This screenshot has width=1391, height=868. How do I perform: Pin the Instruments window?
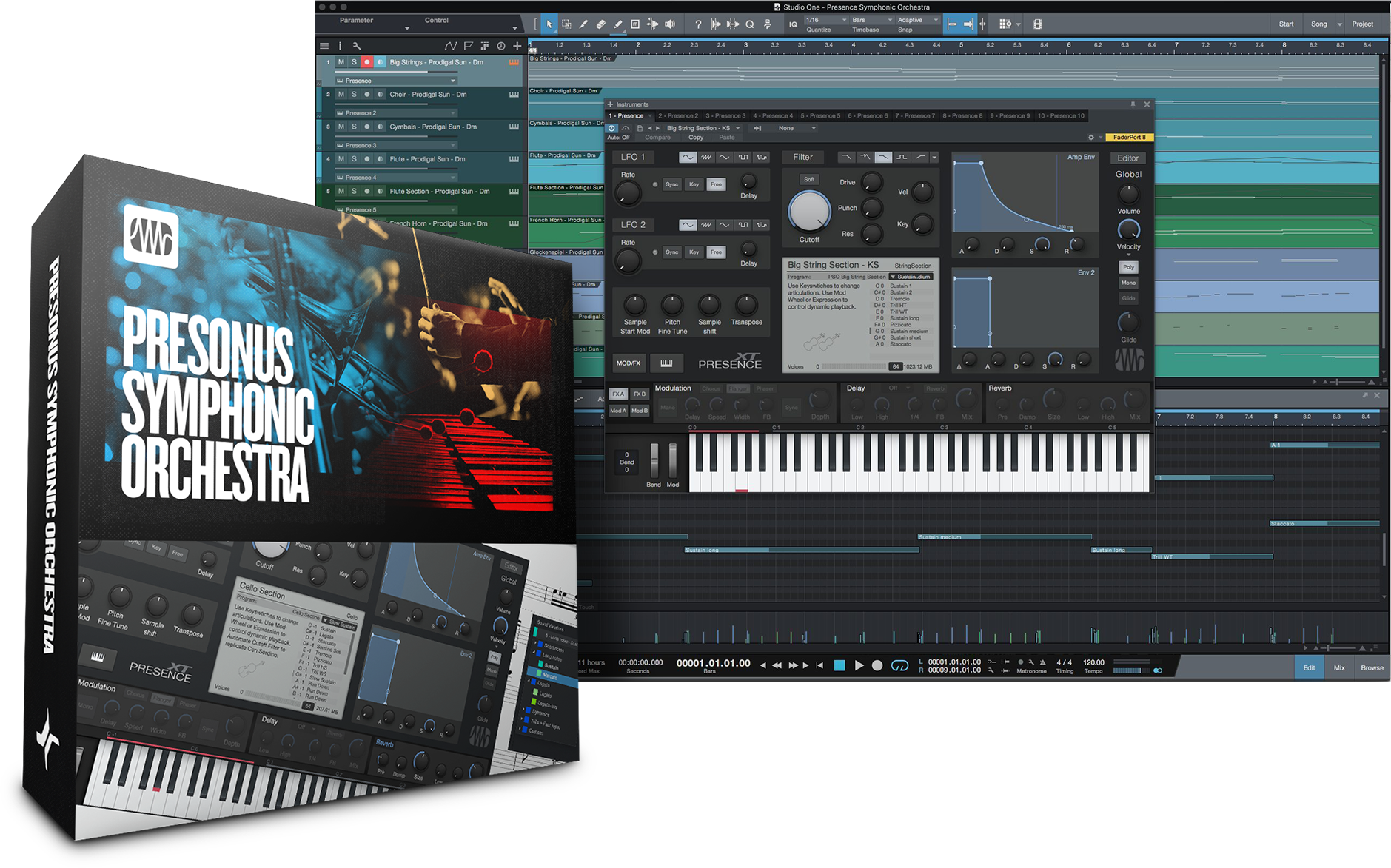[1133, 104]
